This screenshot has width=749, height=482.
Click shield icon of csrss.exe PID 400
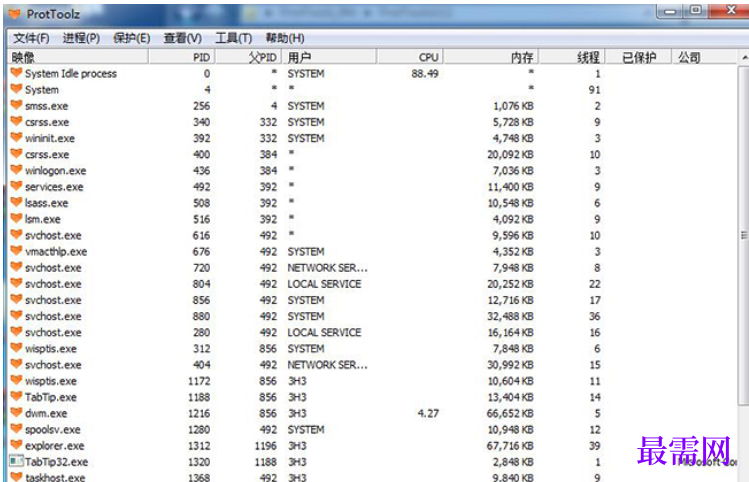[16, 154]
